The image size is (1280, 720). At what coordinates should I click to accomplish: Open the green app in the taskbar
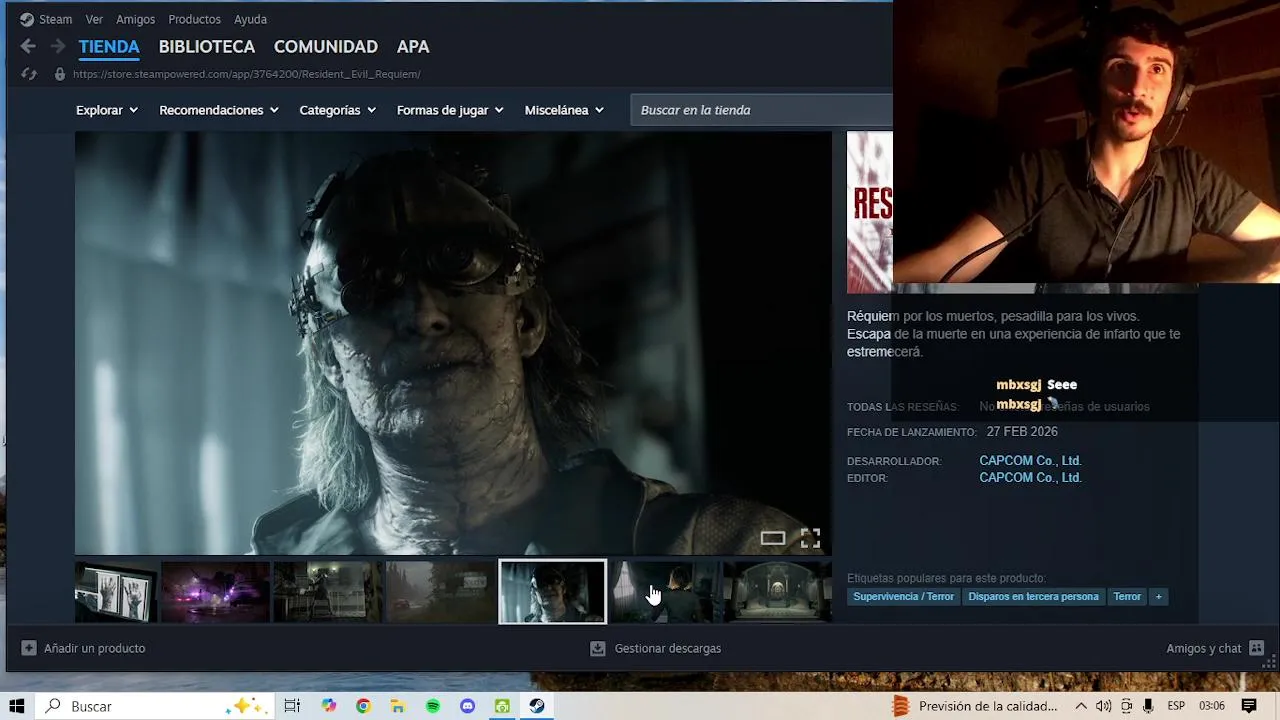pos(502,706)
